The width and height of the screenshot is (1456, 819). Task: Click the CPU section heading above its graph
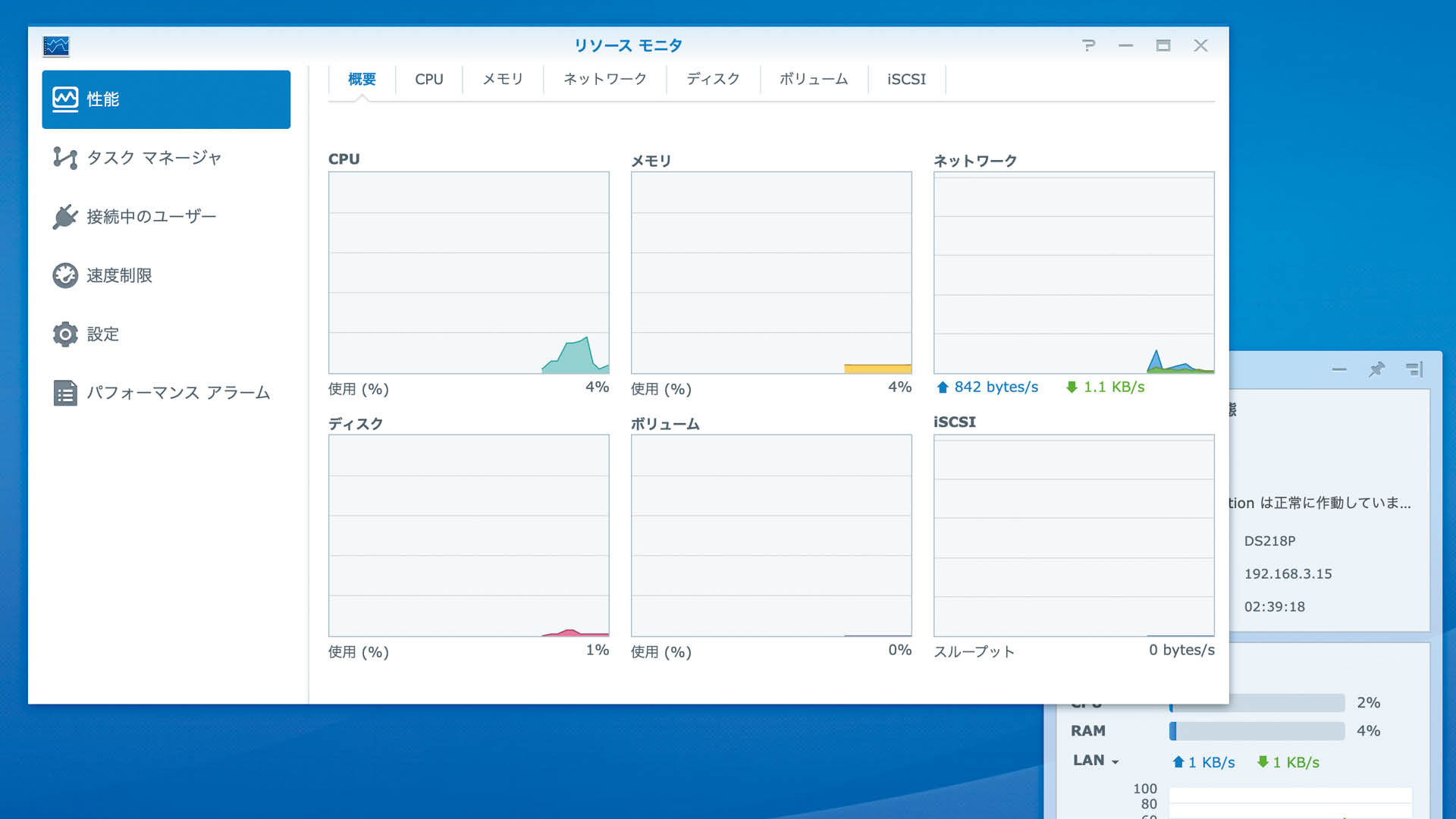344,159
